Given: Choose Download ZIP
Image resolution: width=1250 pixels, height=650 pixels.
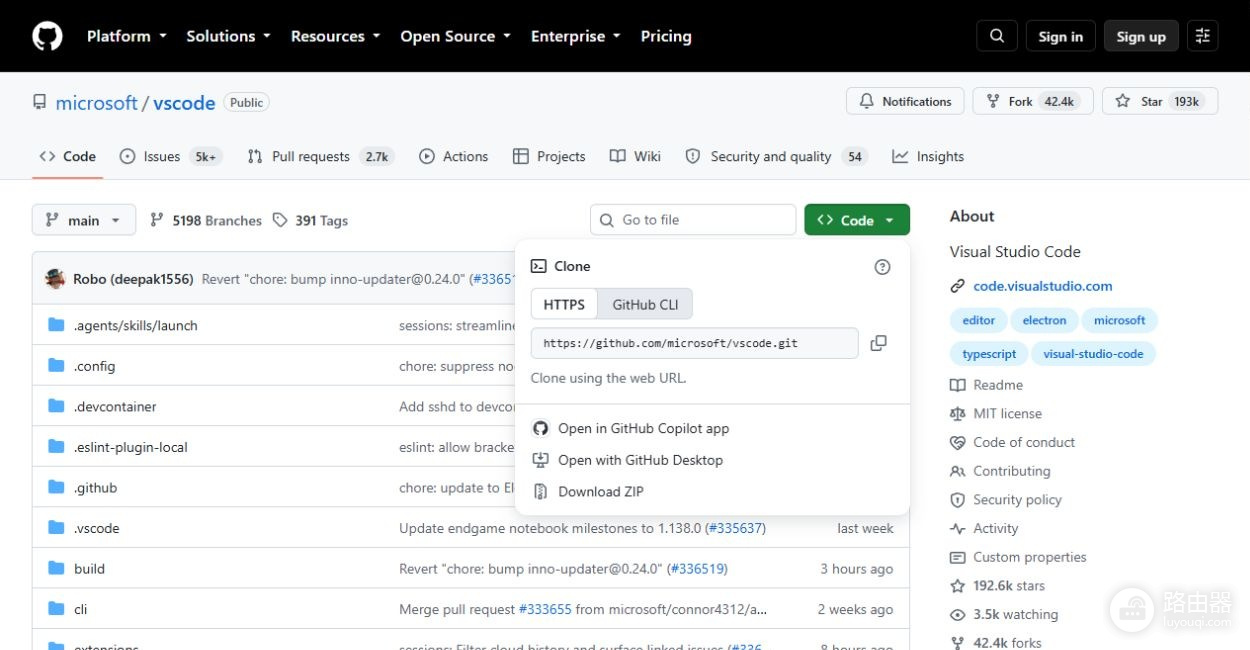Looking at the screenshot, I should [x=601, y=491].
